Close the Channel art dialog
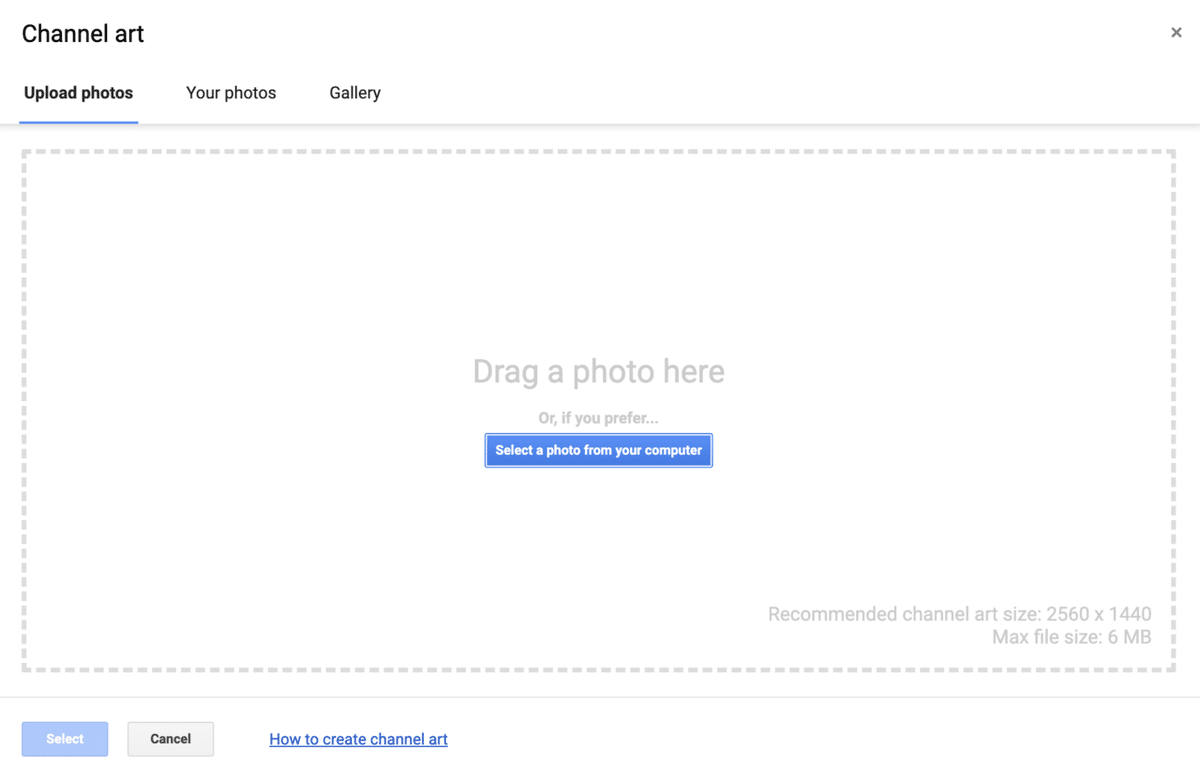This screenshot has height=777, width=1200. pyautogui.click(x=1176, y=33)
